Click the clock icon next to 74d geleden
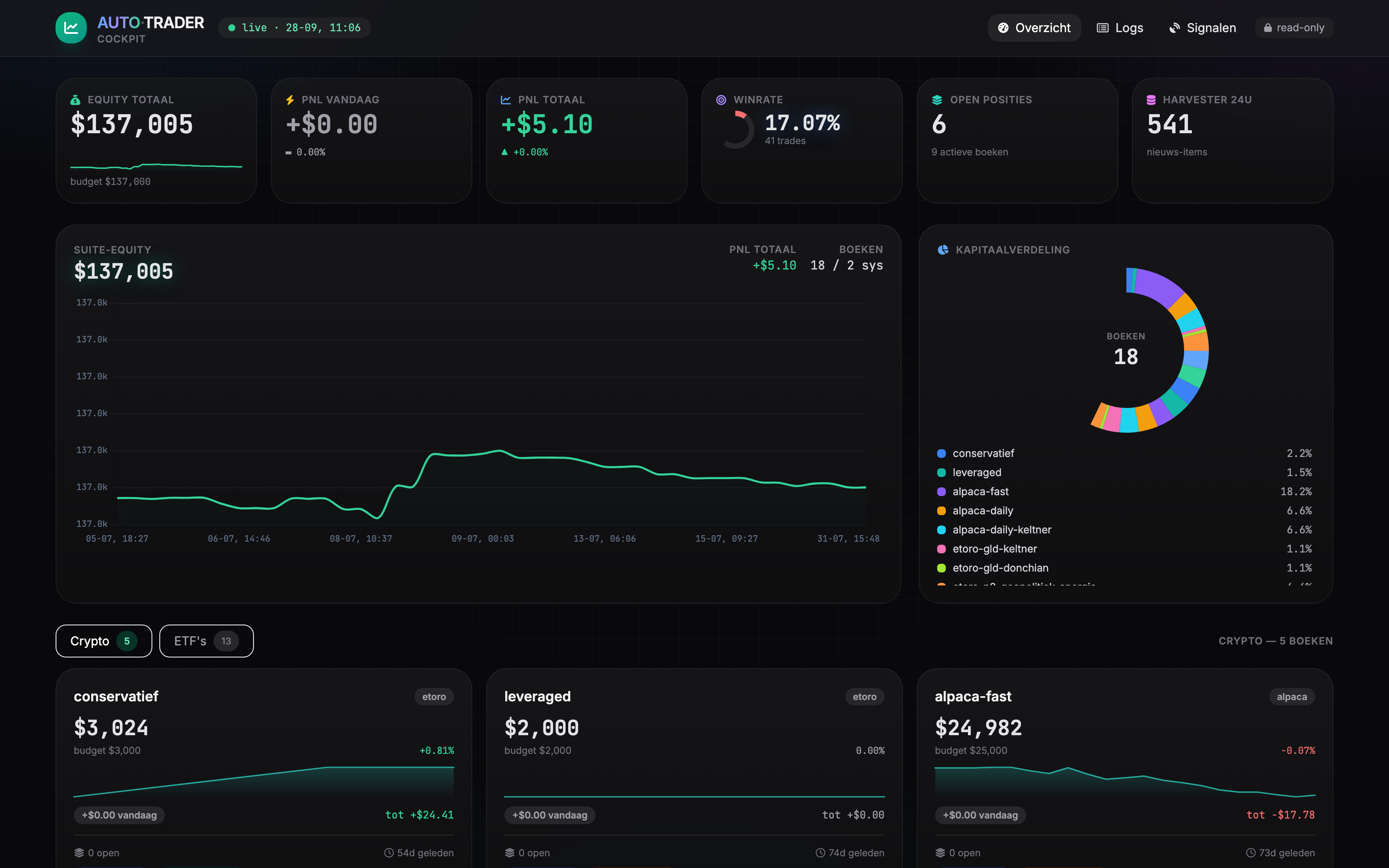 click(820, 852)
